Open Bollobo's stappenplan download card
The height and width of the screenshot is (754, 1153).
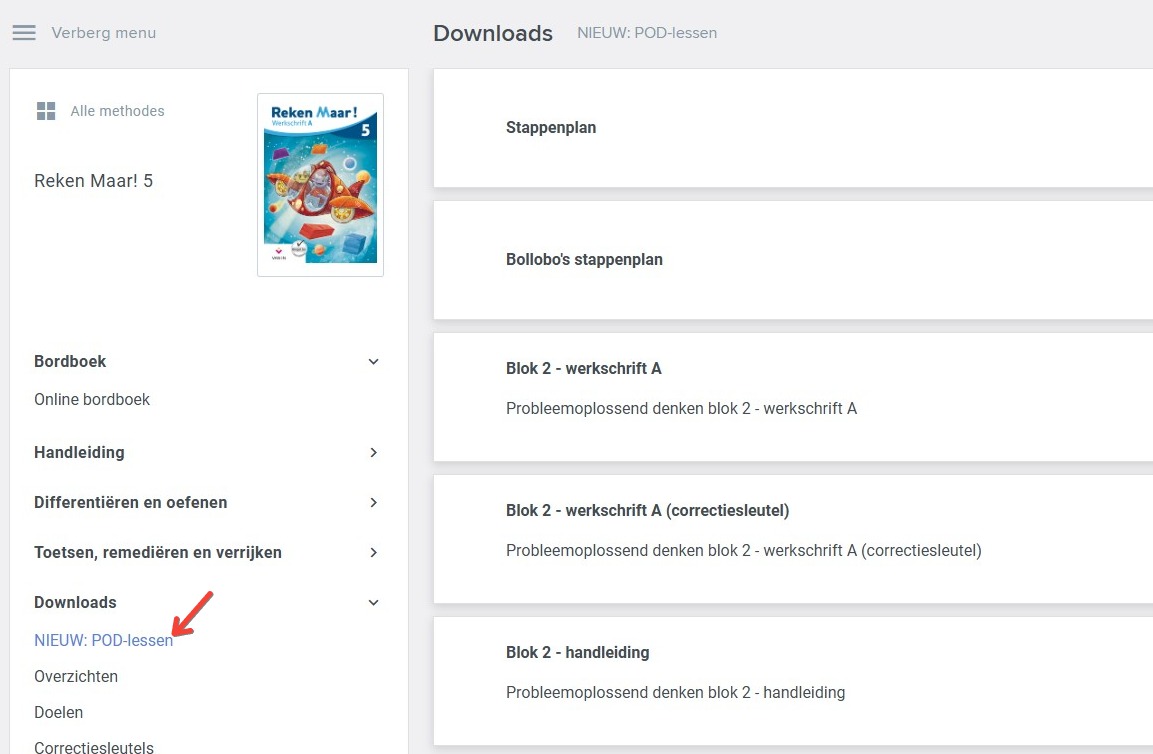(x=584, y=260)
